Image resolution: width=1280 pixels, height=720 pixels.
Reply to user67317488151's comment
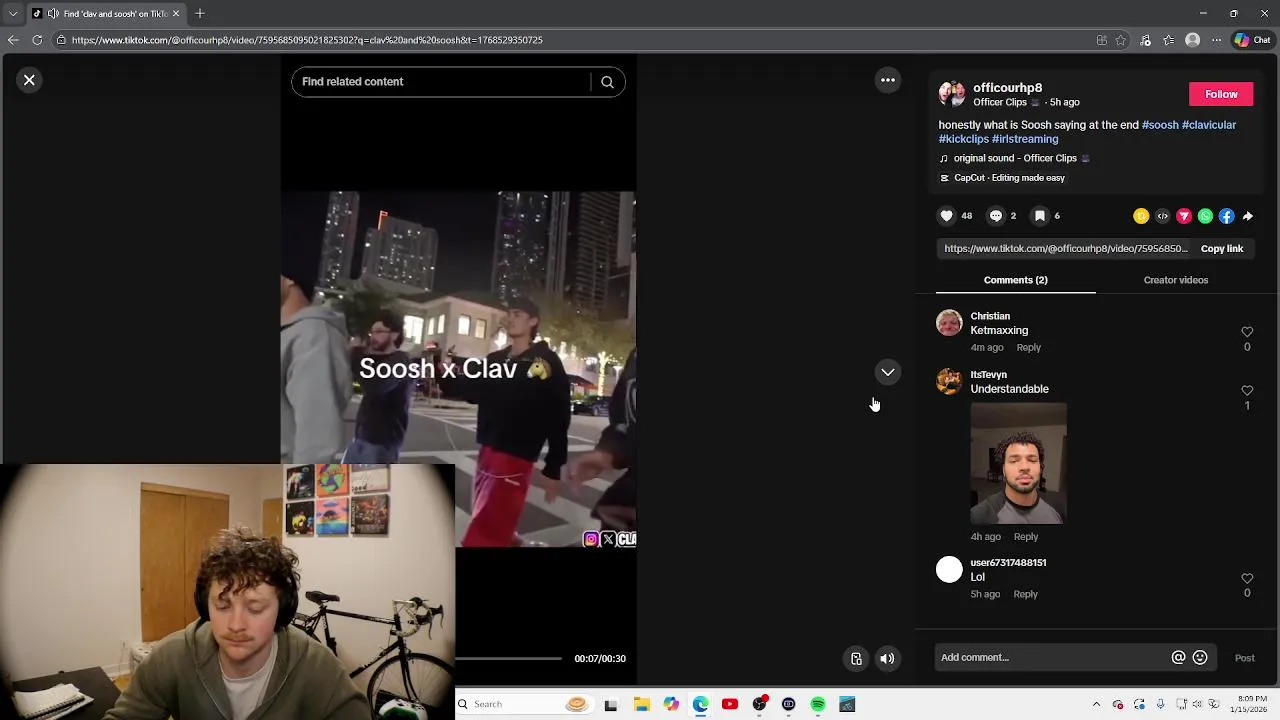1025,594
